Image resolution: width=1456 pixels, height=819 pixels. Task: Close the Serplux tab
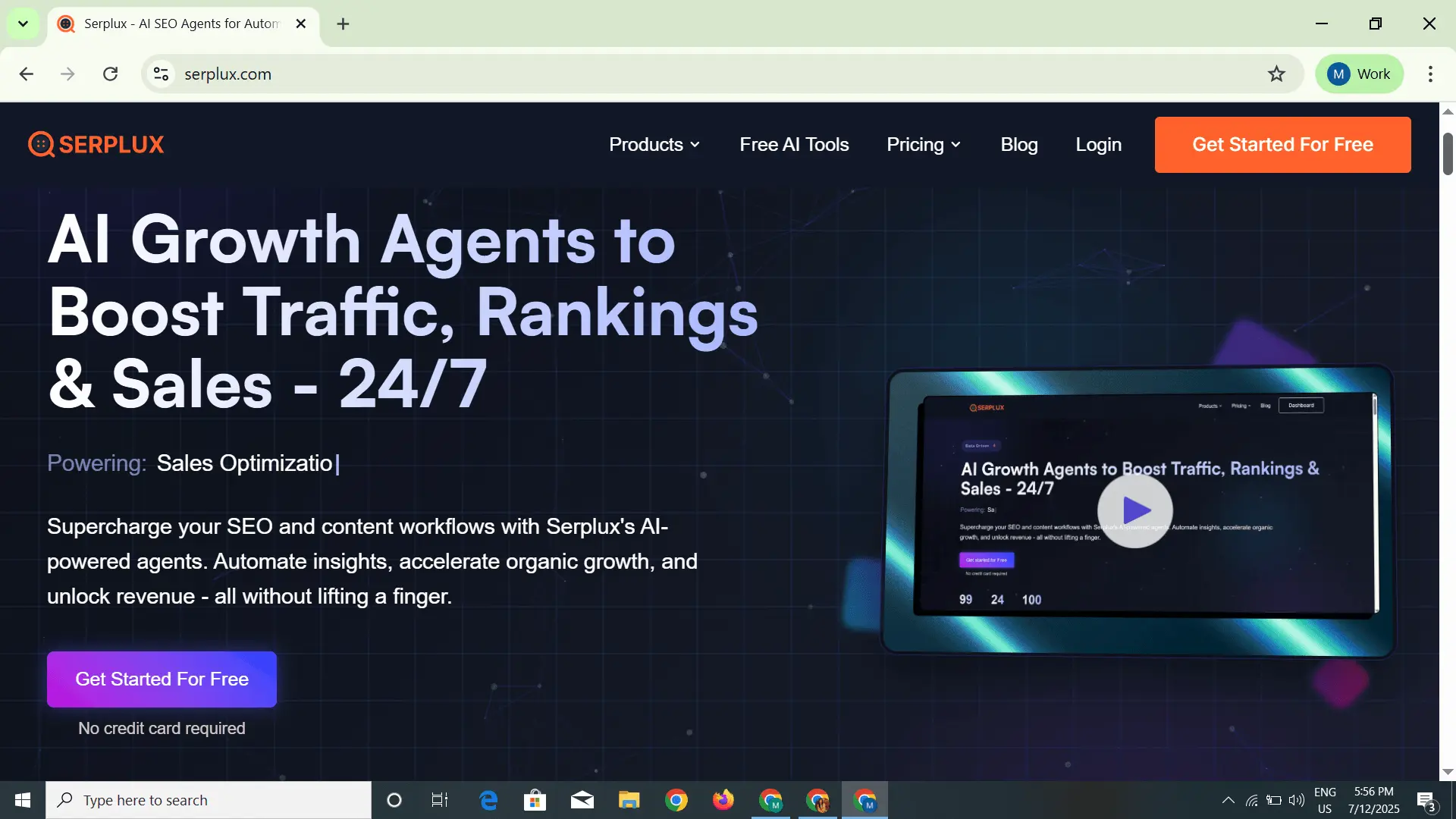tap(301, 24)
